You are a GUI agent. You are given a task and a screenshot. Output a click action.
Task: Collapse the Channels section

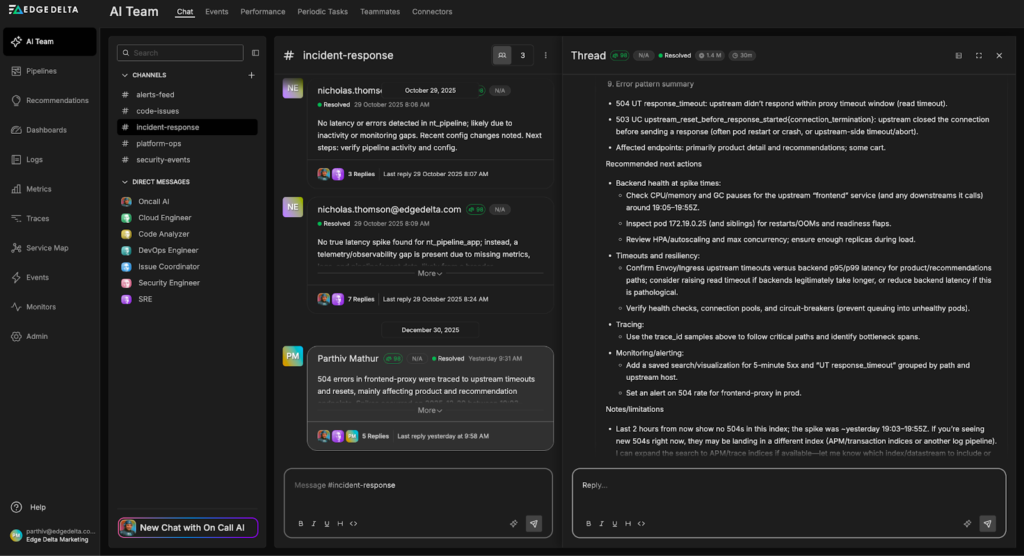pyautogui.click(x=125, y=75)
